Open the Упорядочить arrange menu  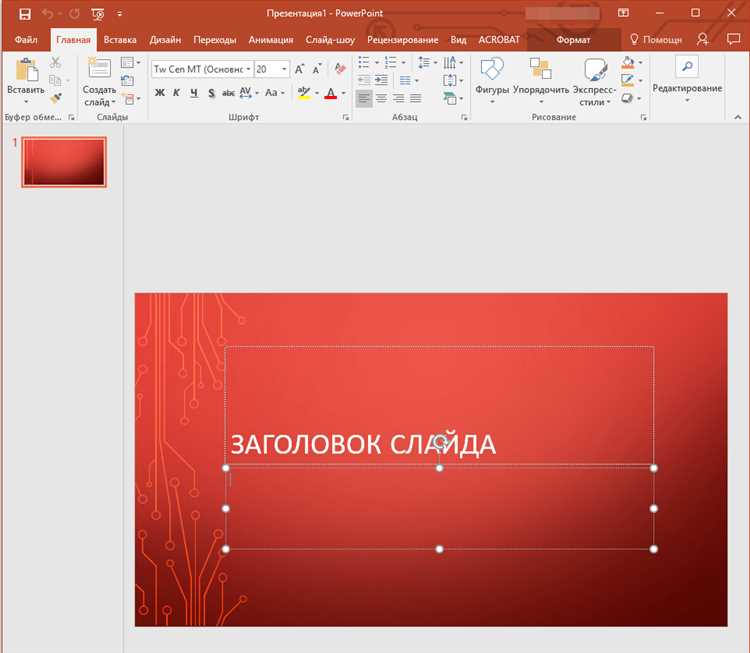[541, 80]
